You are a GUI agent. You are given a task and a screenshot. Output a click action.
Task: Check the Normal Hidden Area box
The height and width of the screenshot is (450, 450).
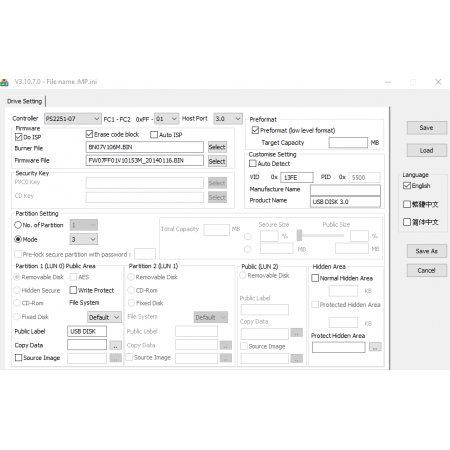point(315,278)
